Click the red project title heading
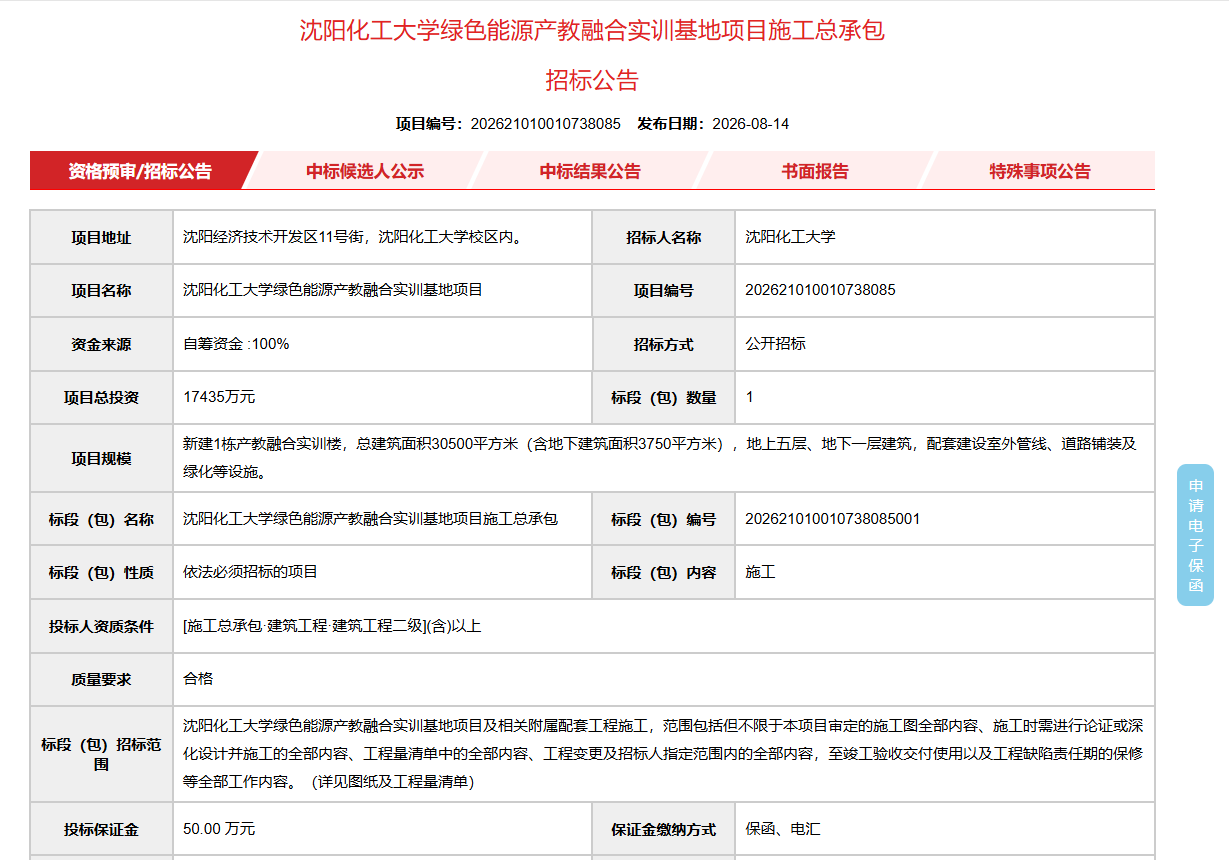Viewport: 1229px width, 860px height. click(x=592, y=31)
